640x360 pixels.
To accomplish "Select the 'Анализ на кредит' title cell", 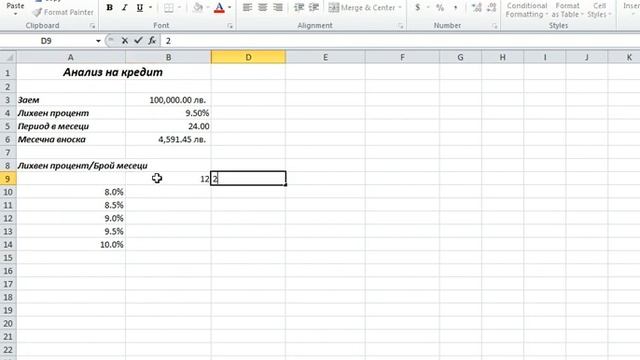I will 113,72.
